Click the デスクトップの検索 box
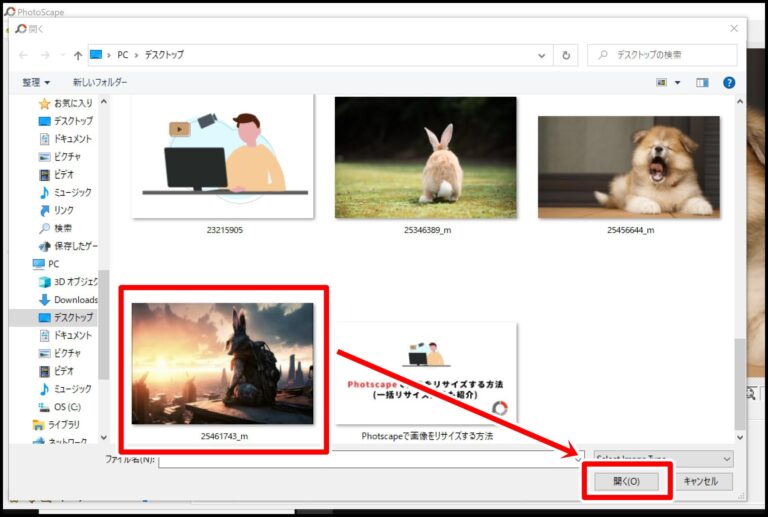768x517 pixels. [x=662, y=55]
